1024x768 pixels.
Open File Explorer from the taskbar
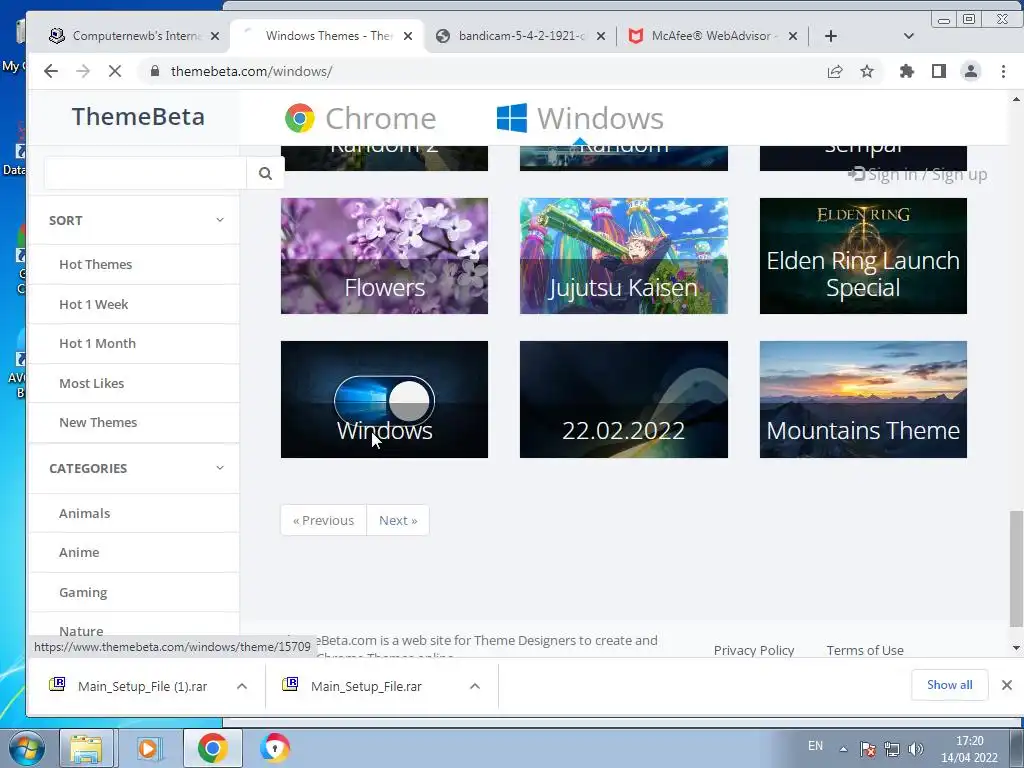(86, 748)
